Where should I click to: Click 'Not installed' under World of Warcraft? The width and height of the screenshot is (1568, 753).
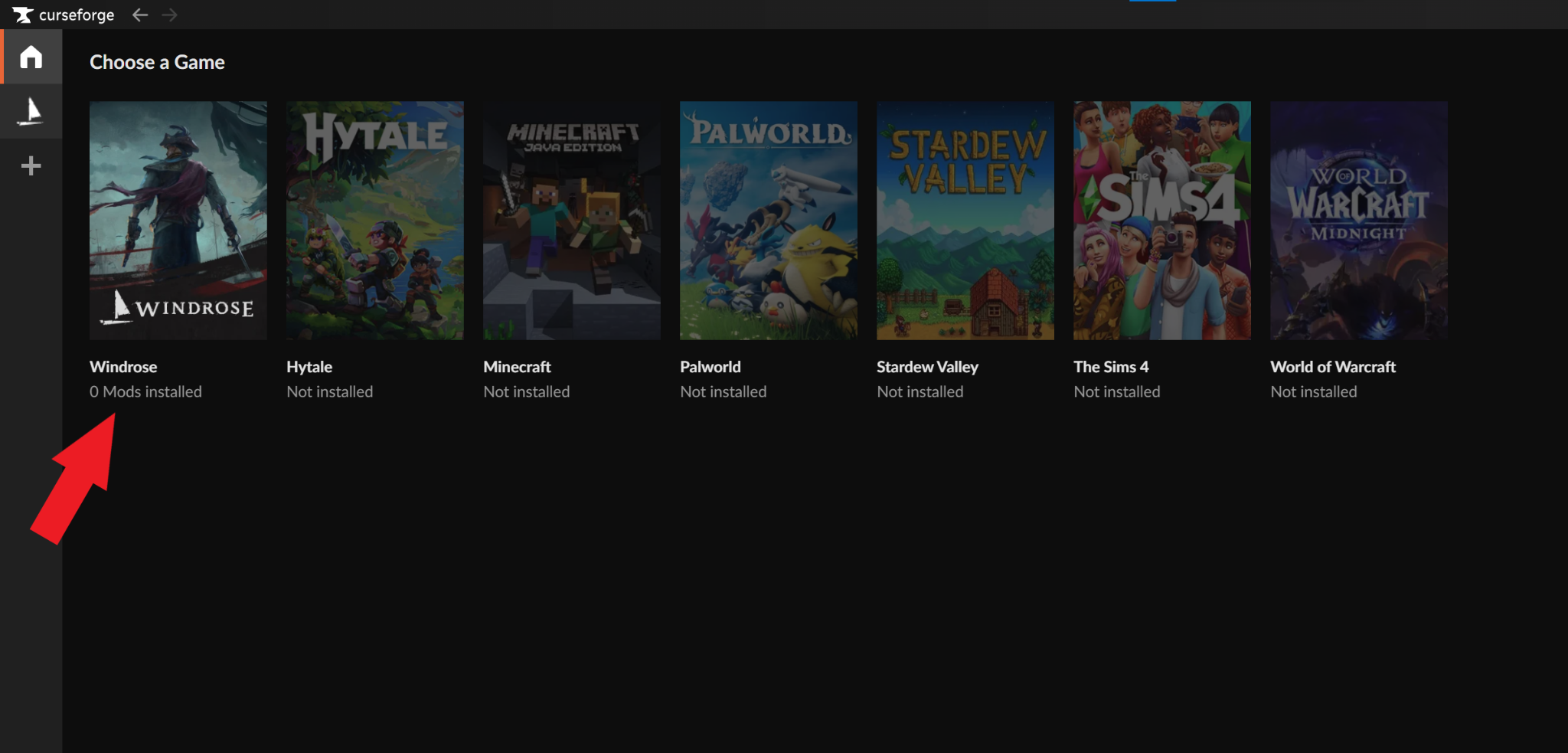pyautogui.click(x=1314, y=391)
